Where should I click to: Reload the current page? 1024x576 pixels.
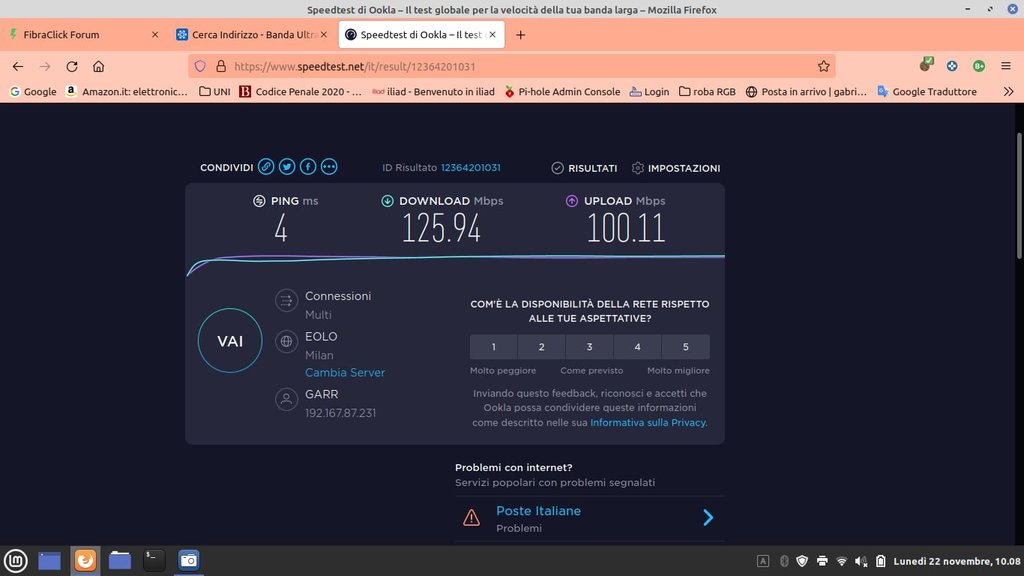(x=72, y=66)
